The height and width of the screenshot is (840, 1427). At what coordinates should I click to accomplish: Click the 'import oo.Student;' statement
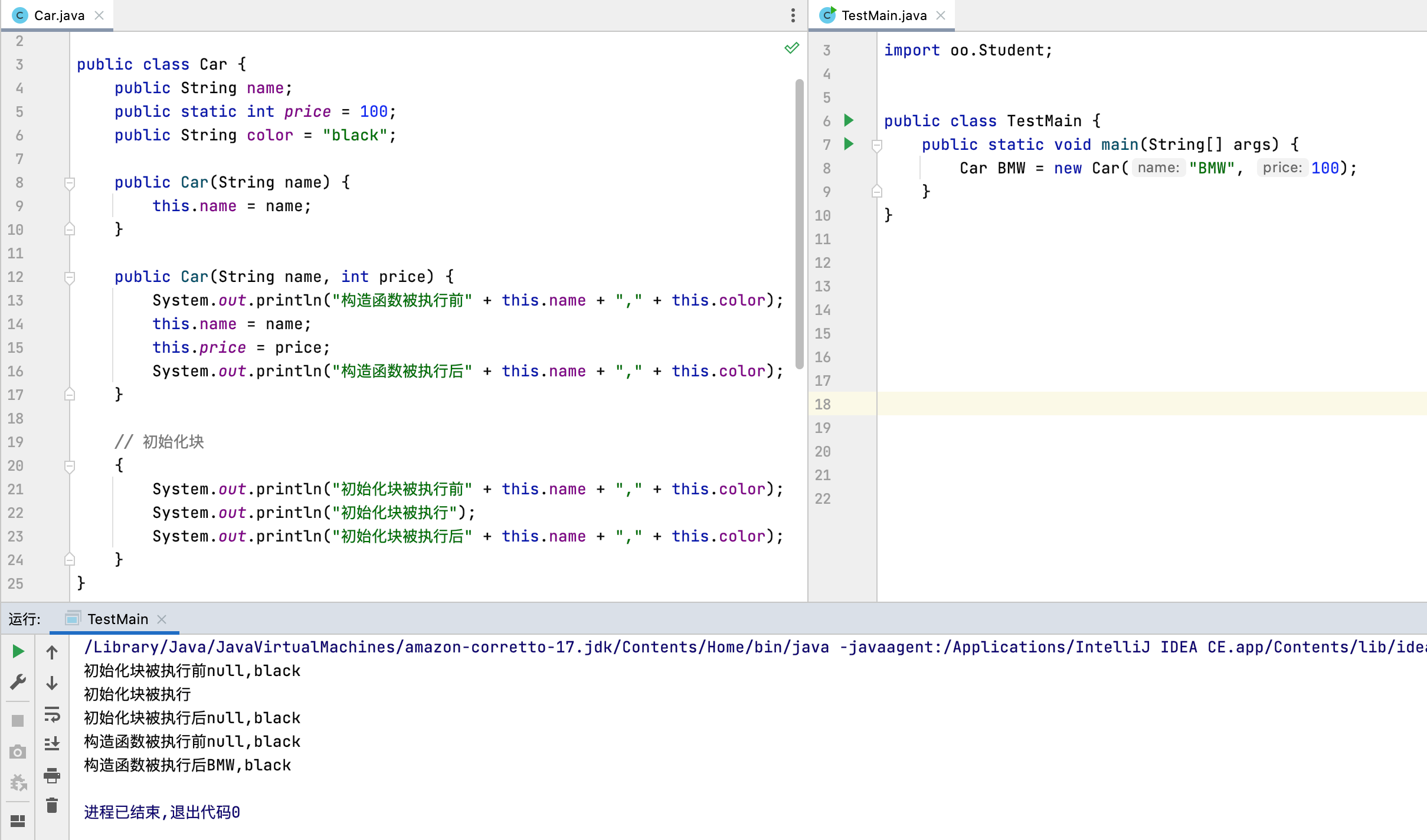point(968,50)
